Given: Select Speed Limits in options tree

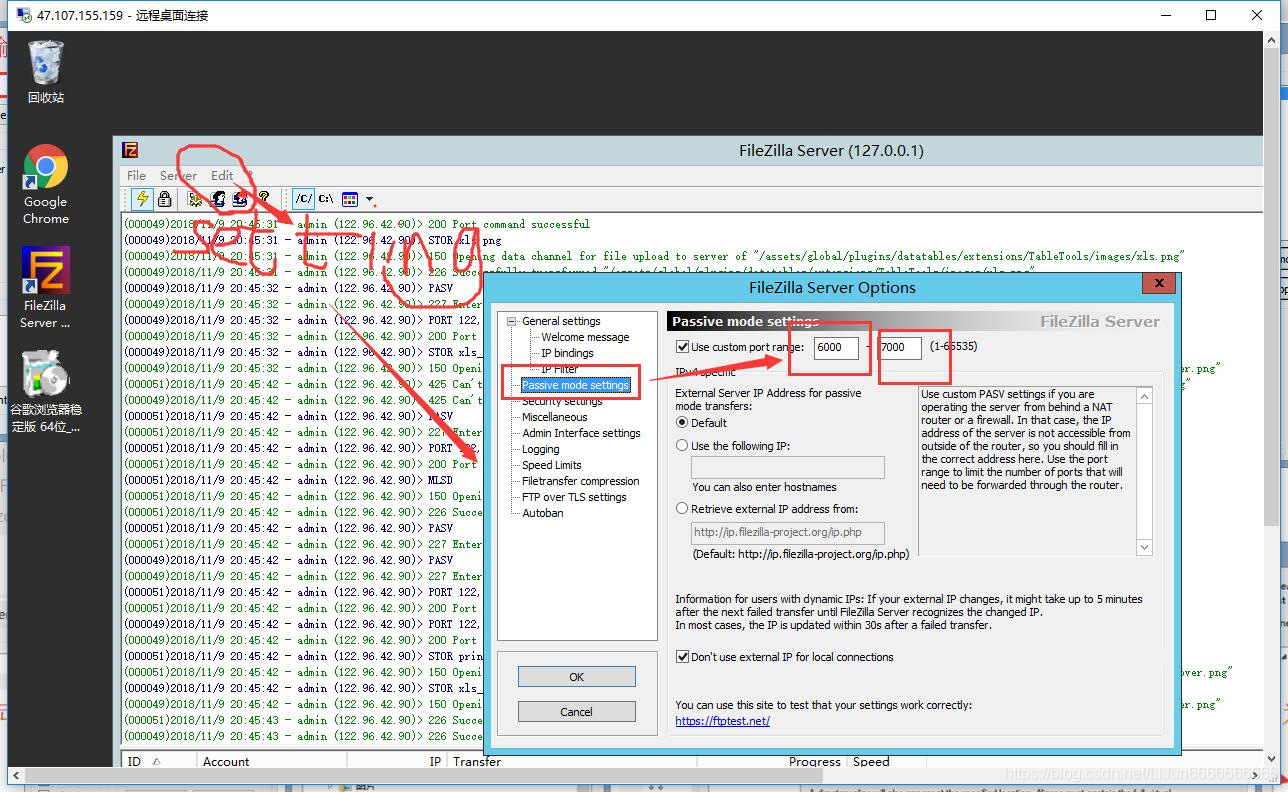Looking at the screenshot, I should pyautogui.click(x=552, y=465).
